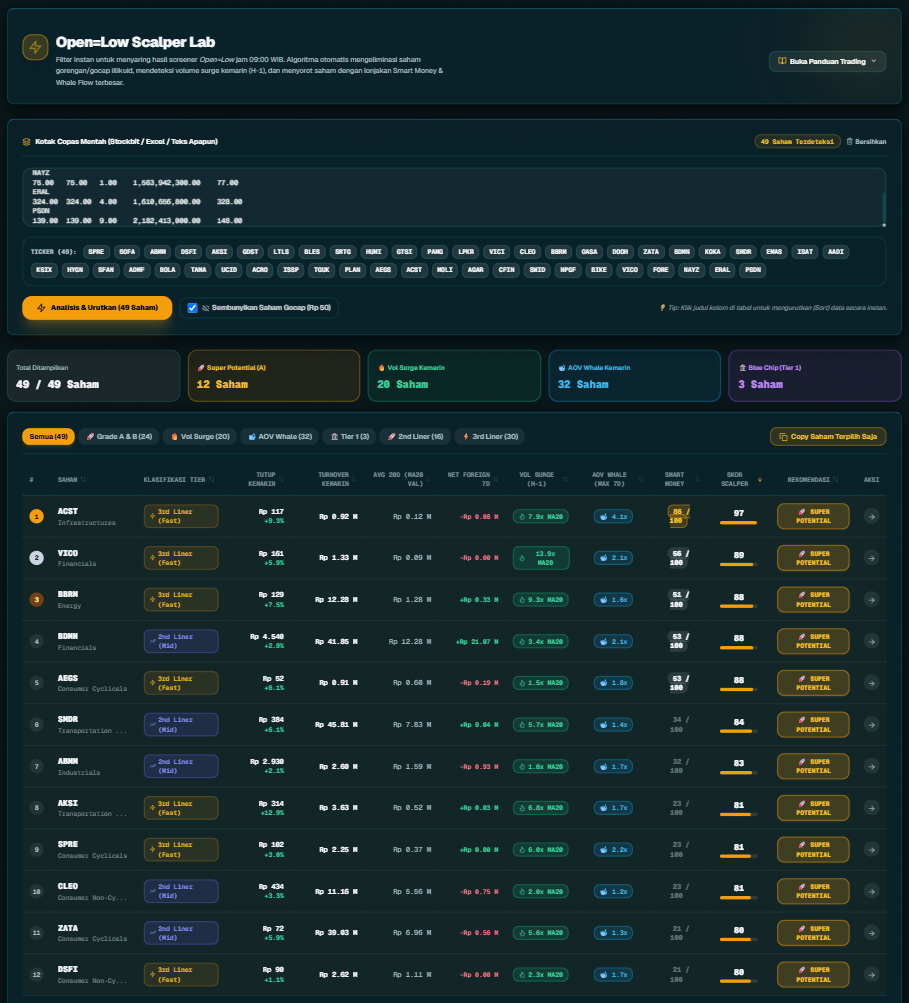The image size is (909, 1003).
Task: Click Analisis & Urutkan (49 Saham) button
Action: coord(97,308)
